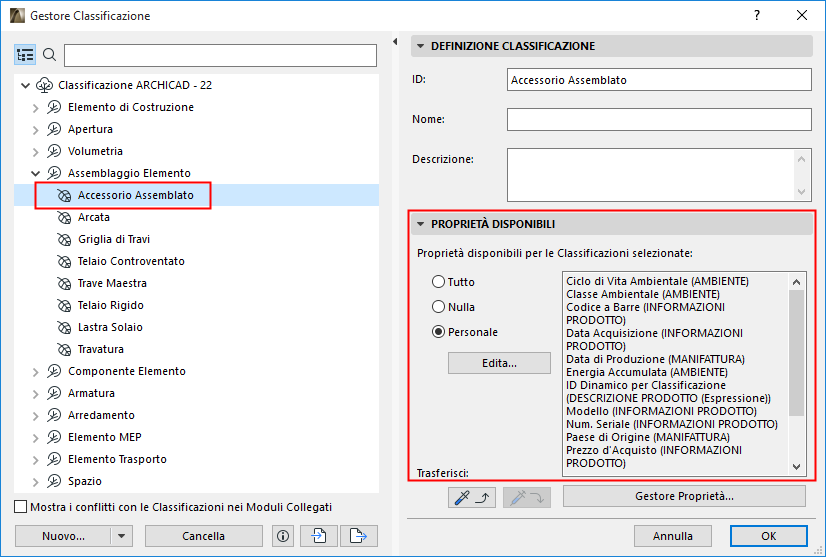The height and width of the screenshot is (557, 826).
Task: Select Classe Ambientale (AMBIENTE) in properties list
Action: coord(643,294)
